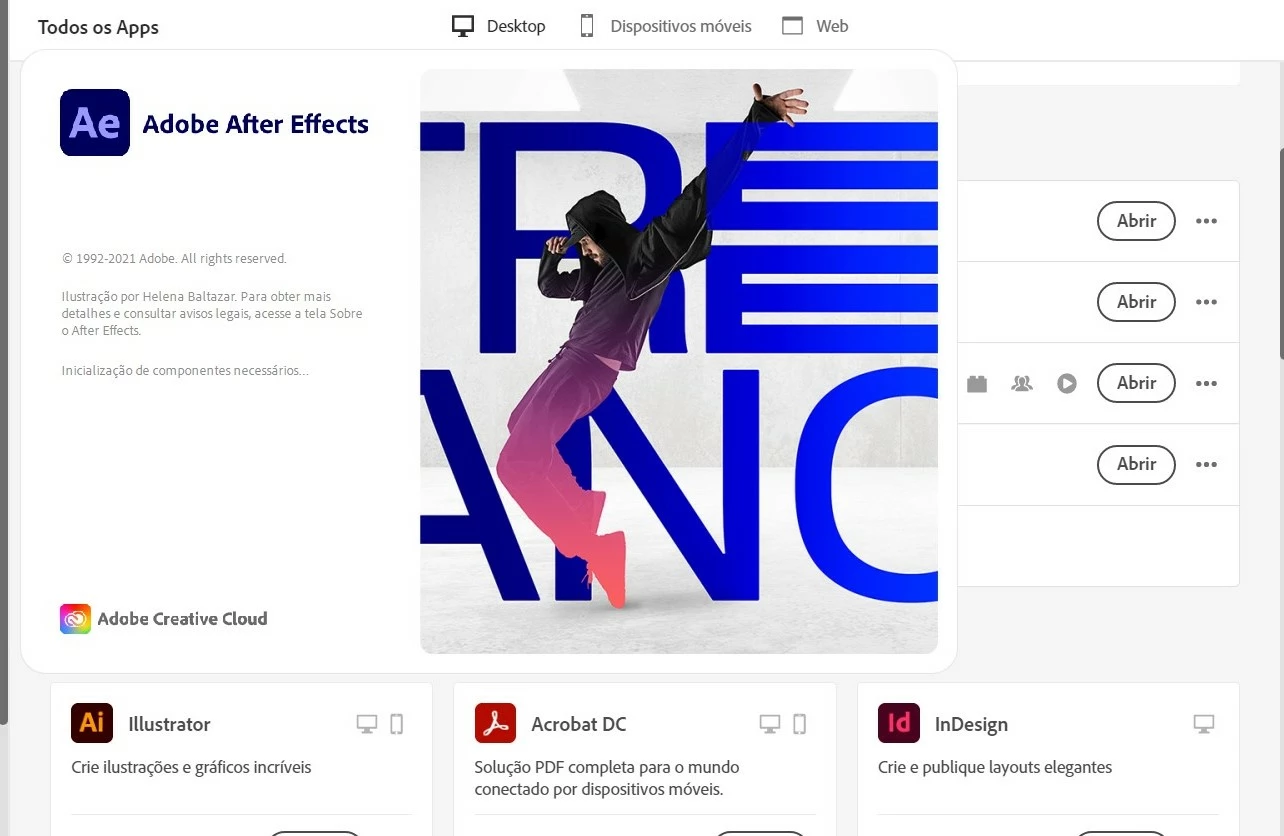Click the bottommost Abrir button
Image resolution: width=1284 pixels, height=836 pixels.
point(1136,464)
